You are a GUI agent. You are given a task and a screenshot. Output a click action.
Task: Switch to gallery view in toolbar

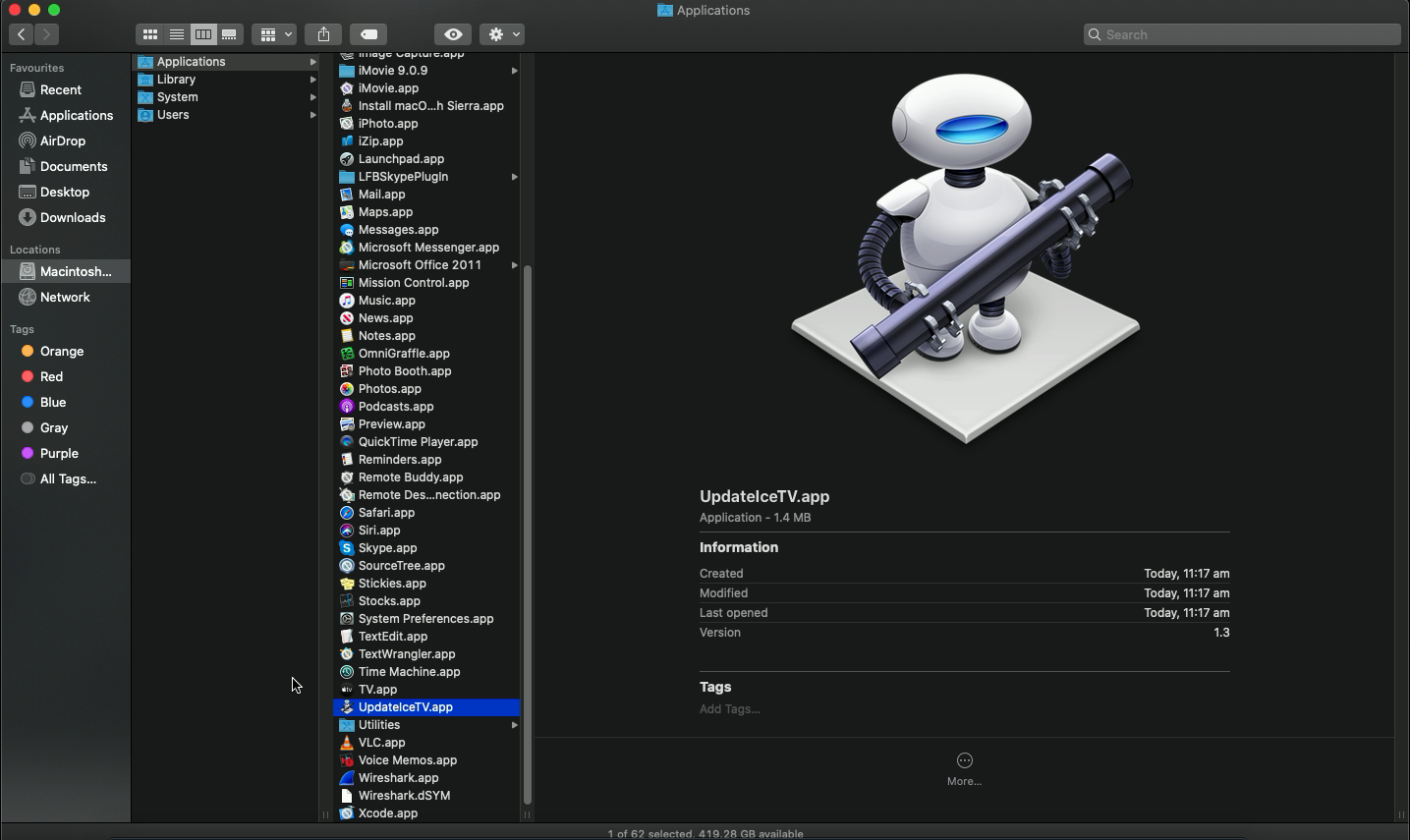pyautogui.click(x=229, y=34)
